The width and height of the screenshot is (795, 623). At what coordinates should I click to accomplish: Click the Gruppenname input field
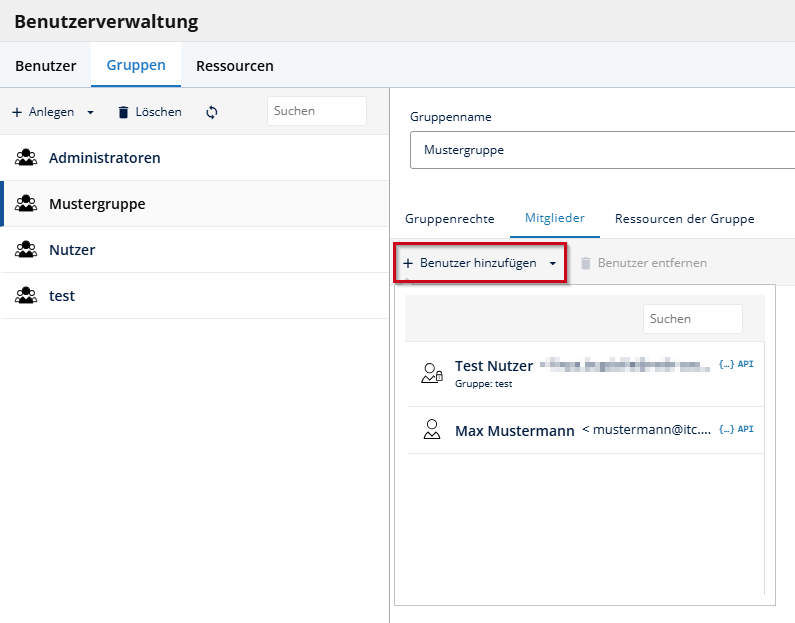[x=602, y=150]
